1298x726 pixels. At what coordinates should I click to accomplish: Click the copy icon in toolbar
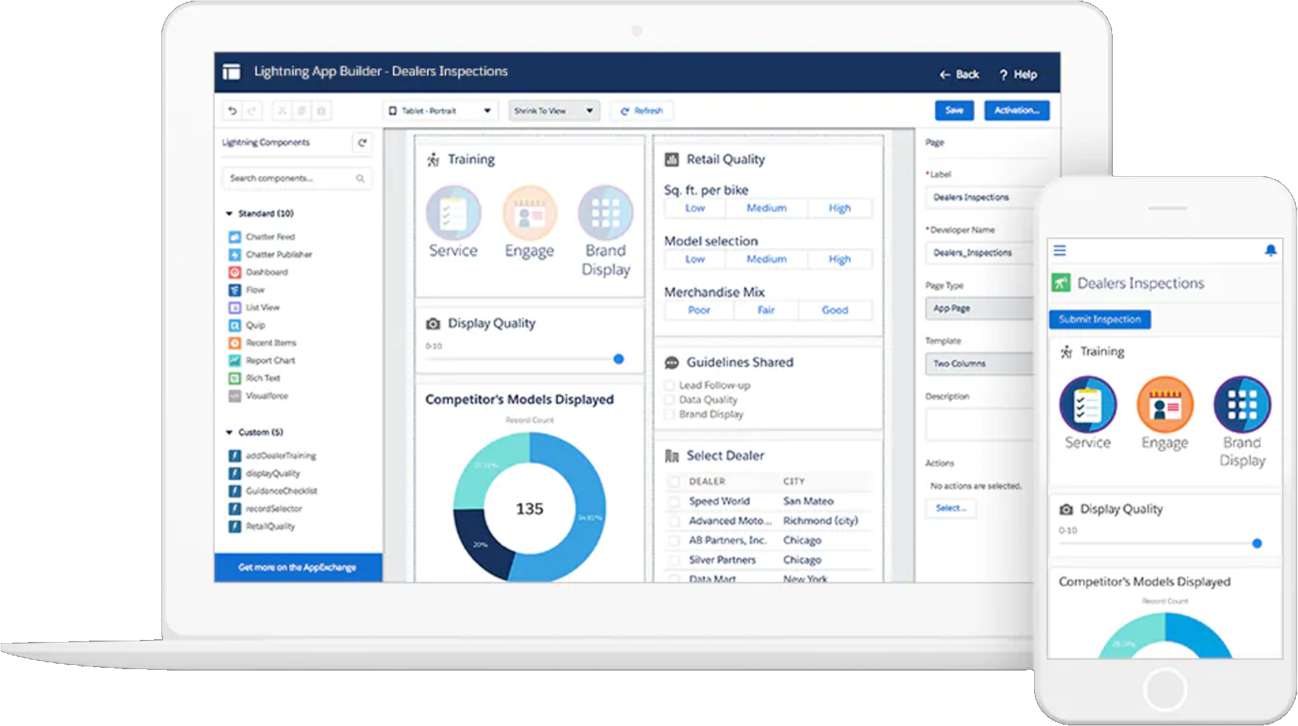click(x=301, y=111)
